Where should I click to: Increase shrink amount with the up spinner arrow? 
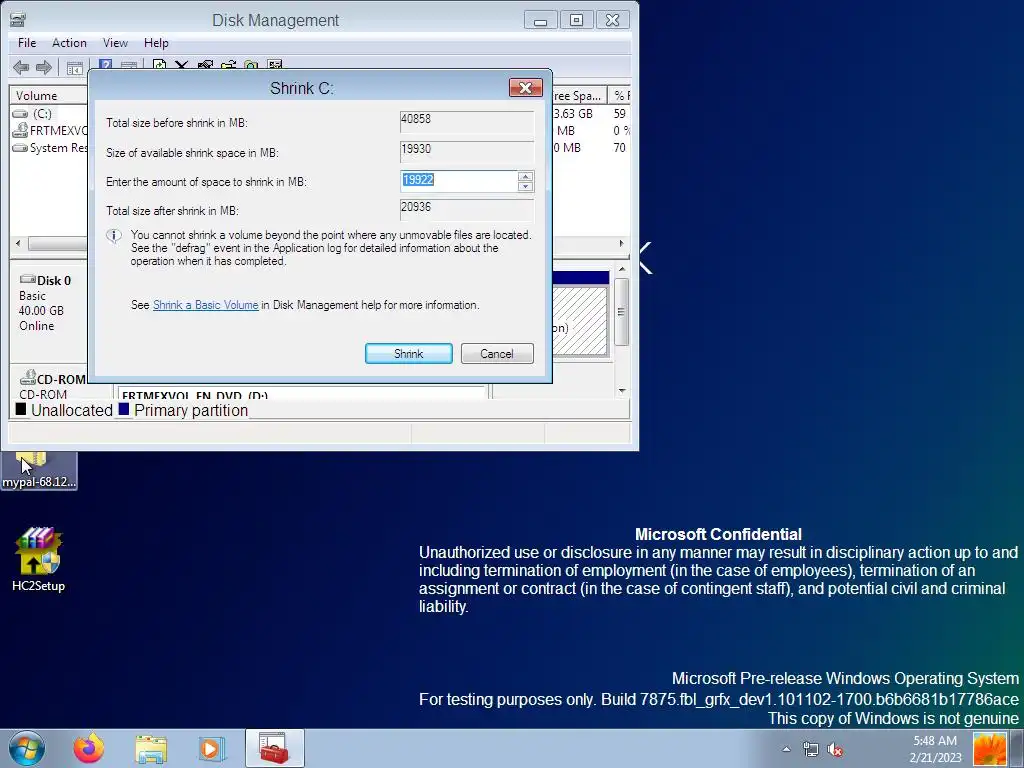525,176
